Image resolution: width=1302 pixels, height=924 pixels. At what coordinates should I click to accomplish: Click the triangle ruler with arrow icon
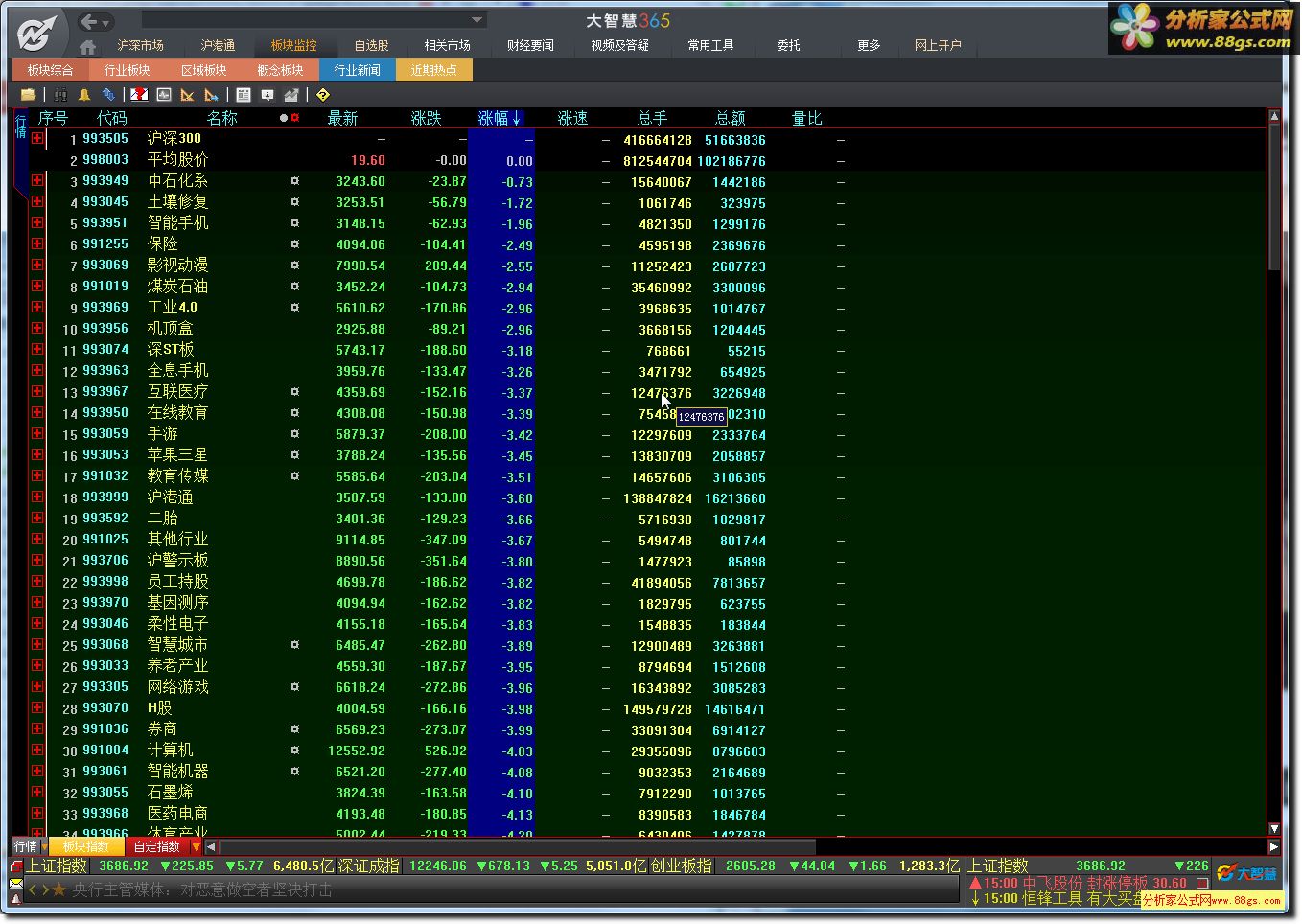point(212,94)
